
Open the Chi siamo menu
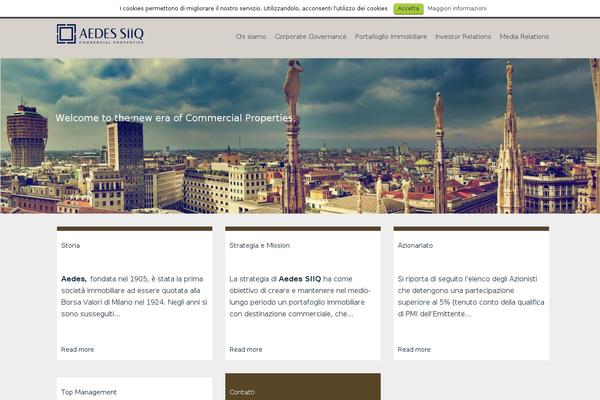click(251, 36)
